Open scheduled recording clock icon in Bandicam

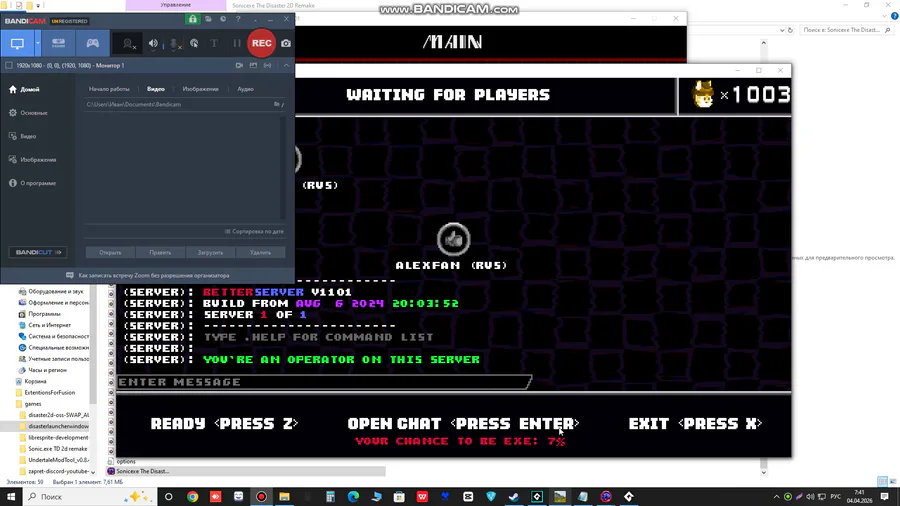223,20
